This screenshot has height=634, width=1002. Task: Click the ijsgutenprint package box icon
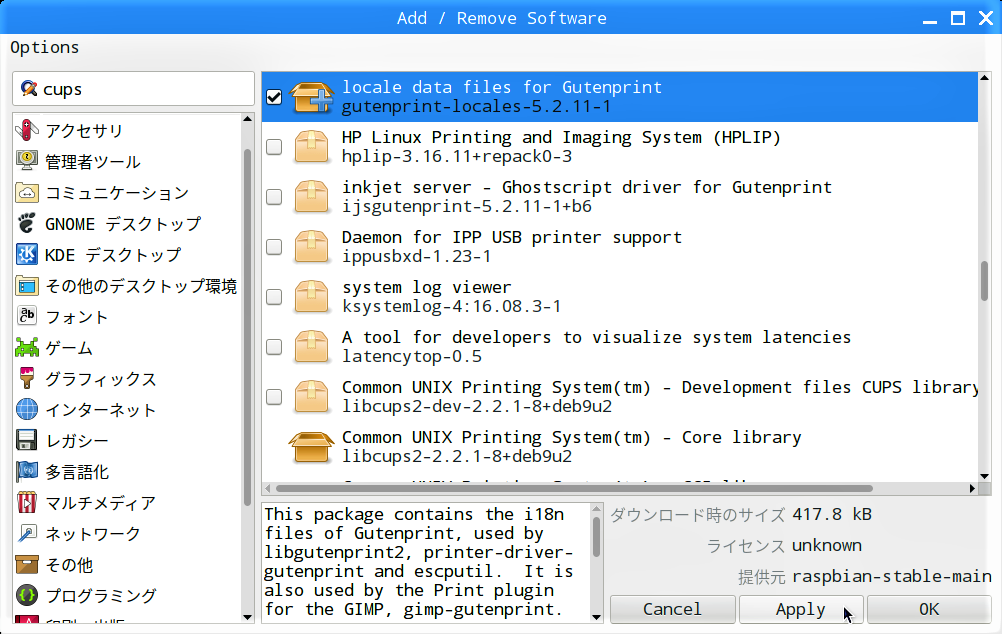tap(311, 196)
